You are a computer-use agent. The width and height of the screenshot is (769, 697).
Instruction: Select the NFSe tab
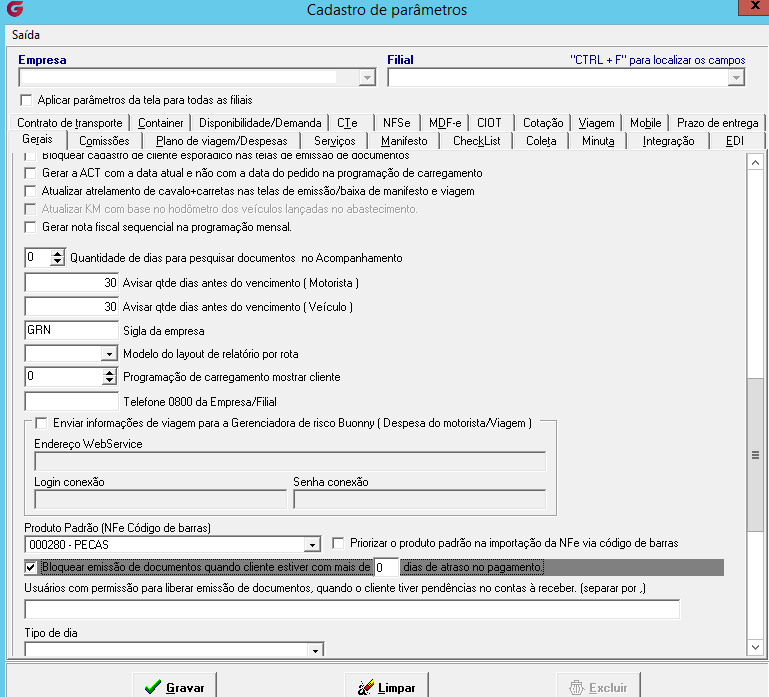click(396, 123)
